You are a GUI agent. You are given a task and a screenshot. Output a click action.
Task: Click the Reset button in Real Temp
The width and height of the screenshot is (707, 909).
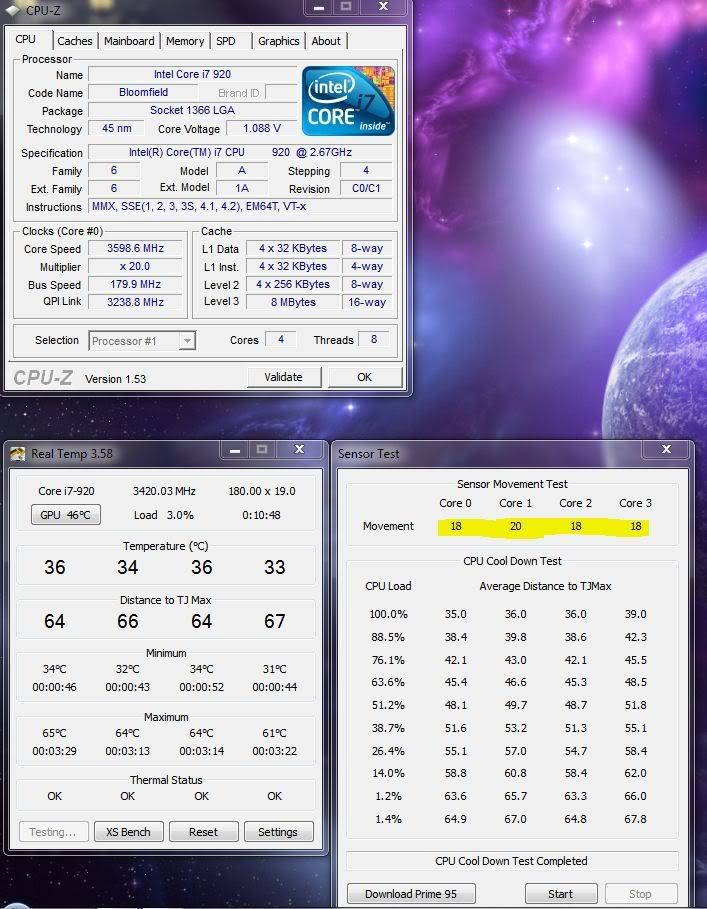203,832
